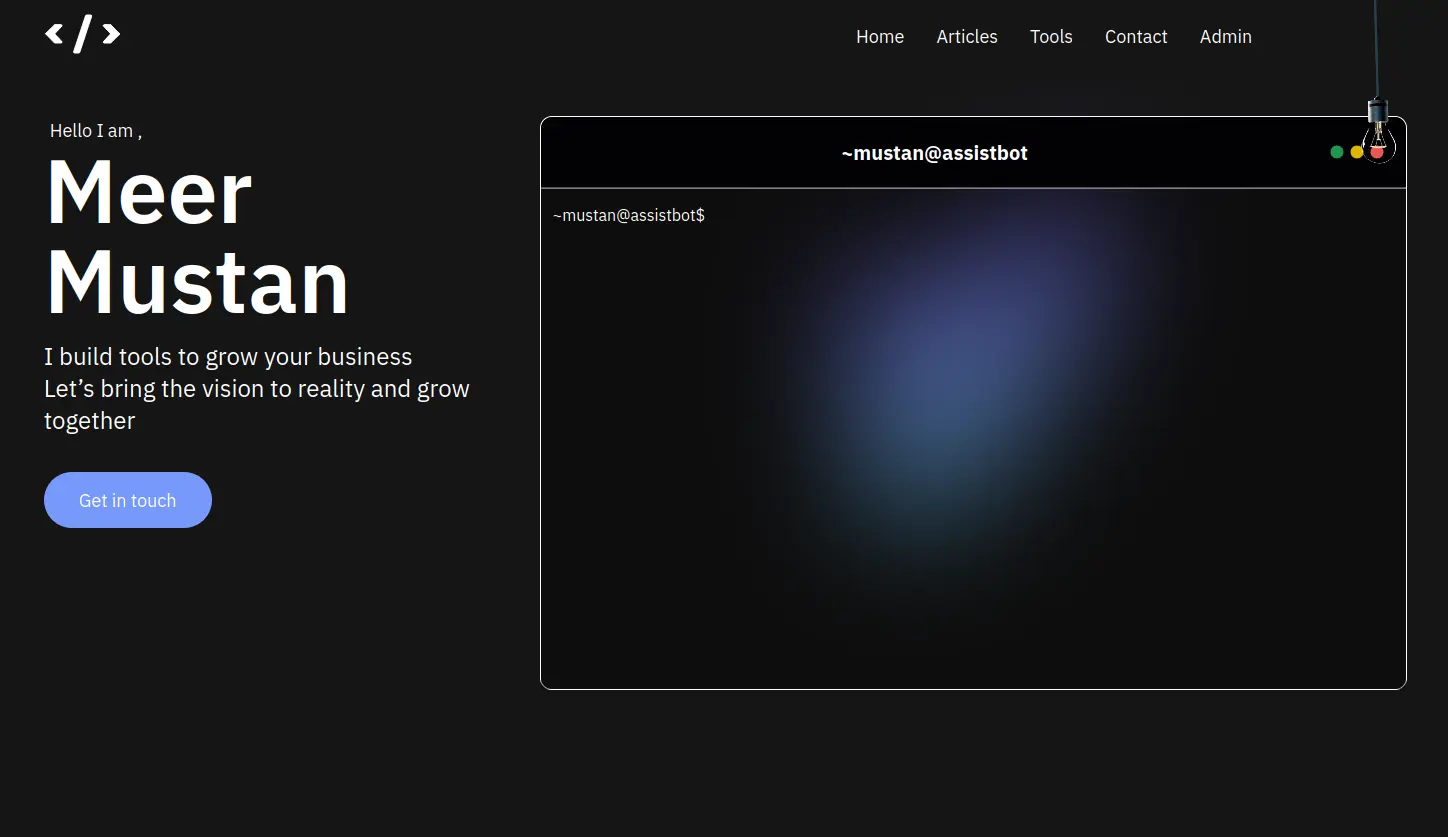The image size is (1448, 837).
Task: Click the ~mustan@assistbot terminal title
Action: (934, 153)
